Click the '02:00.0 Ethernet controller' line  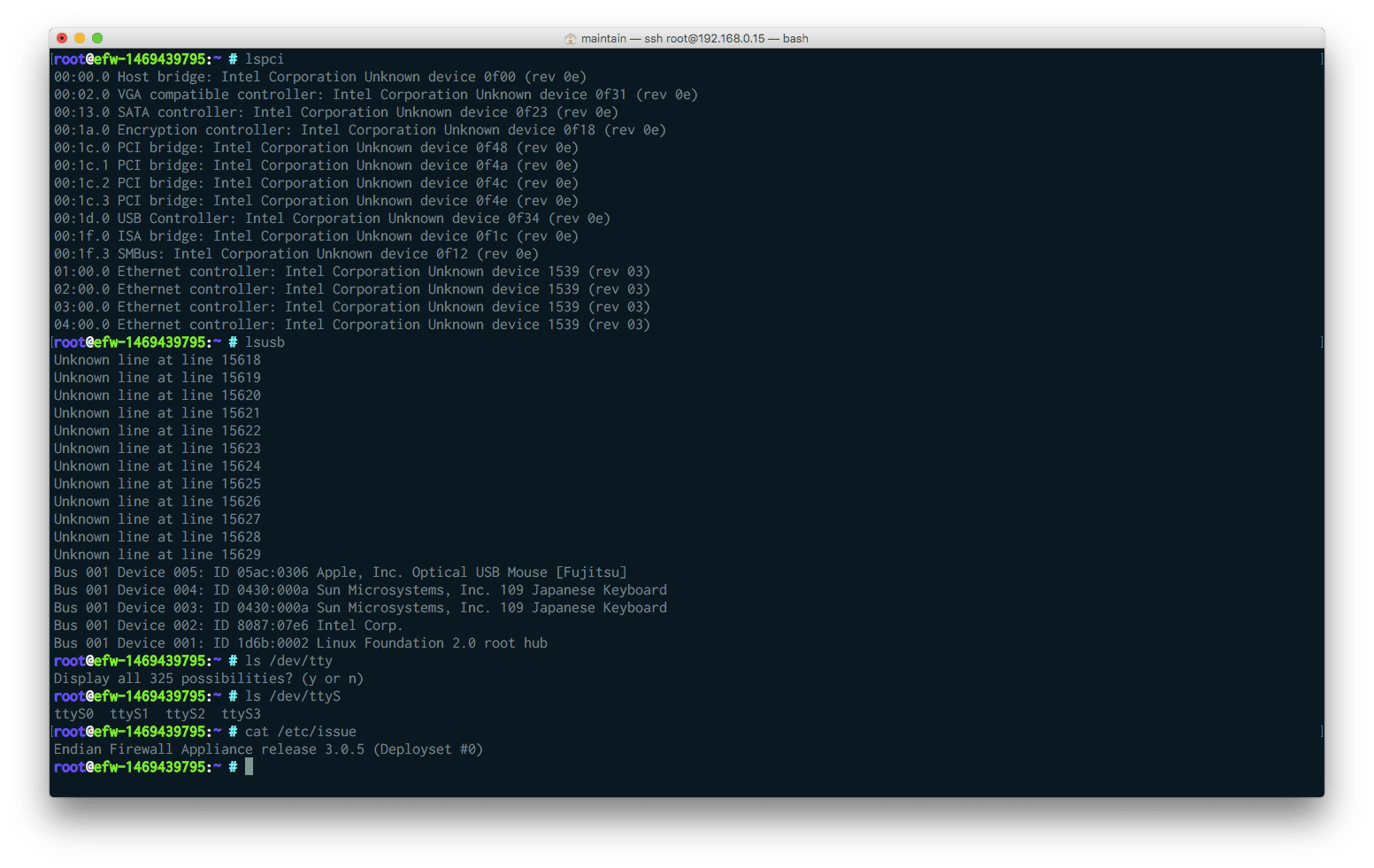point(352,289)
